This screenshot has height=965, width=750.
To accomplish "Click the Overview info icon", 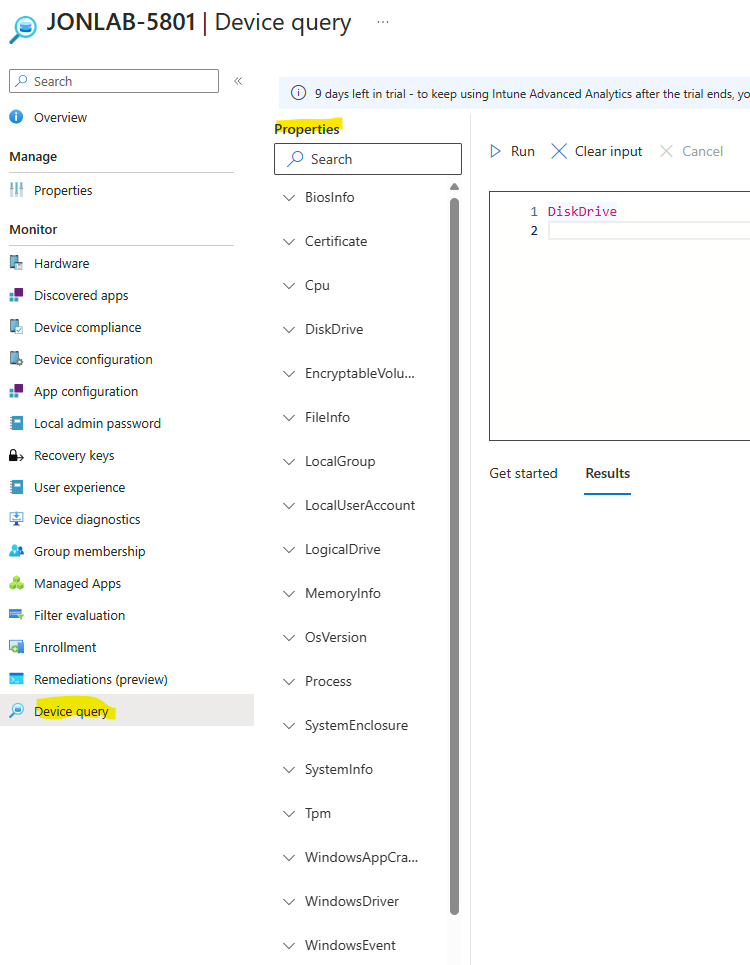I will click(x=16, y=117).
